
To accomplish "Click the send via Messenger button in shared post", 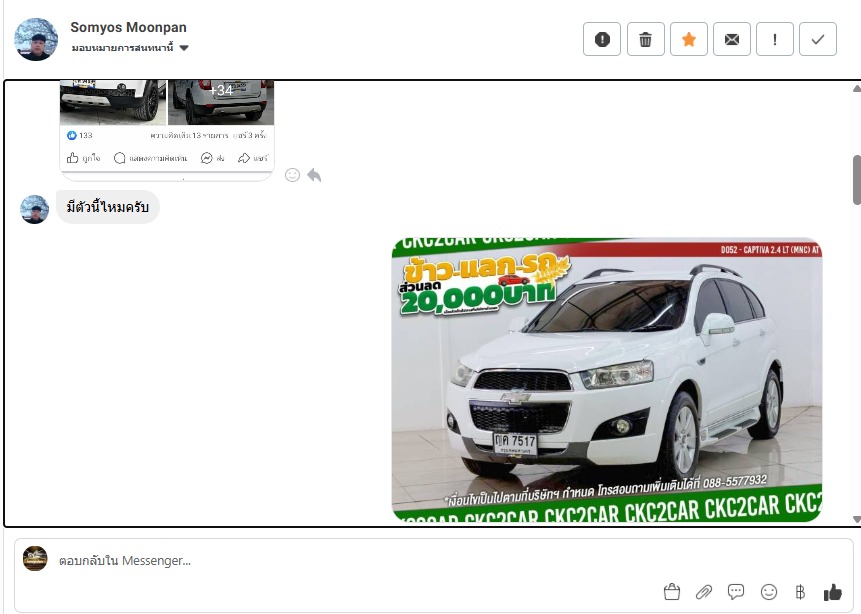I will tap(213, 158).
